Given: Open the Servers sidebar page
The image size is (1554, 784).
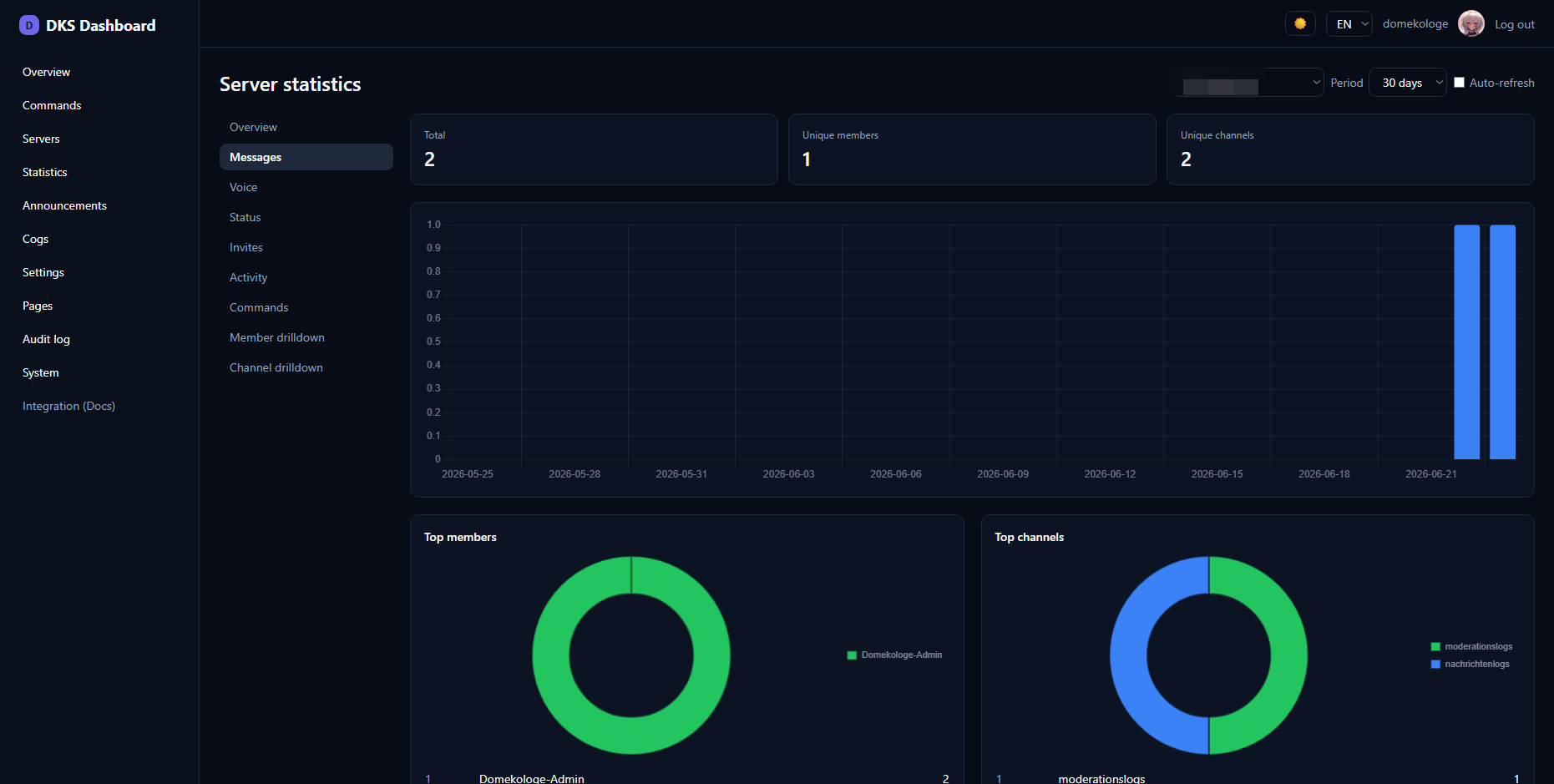Looking at the screenshot, I should point(41,139).
